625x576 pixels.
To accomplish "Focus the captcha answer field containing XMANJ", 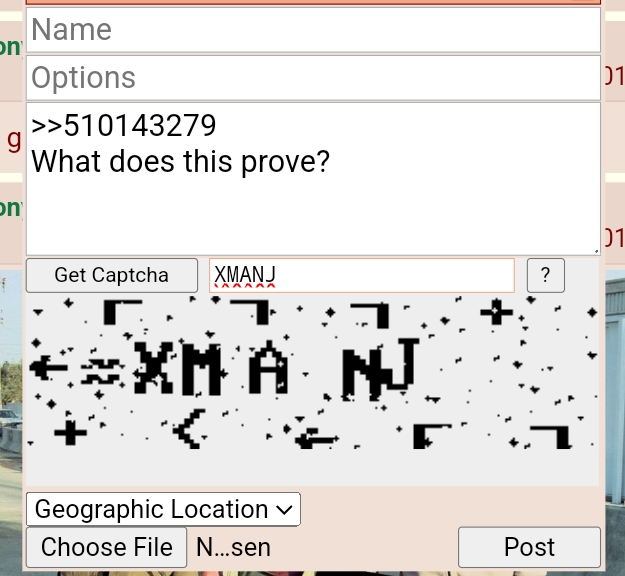I will coord(362,275).
